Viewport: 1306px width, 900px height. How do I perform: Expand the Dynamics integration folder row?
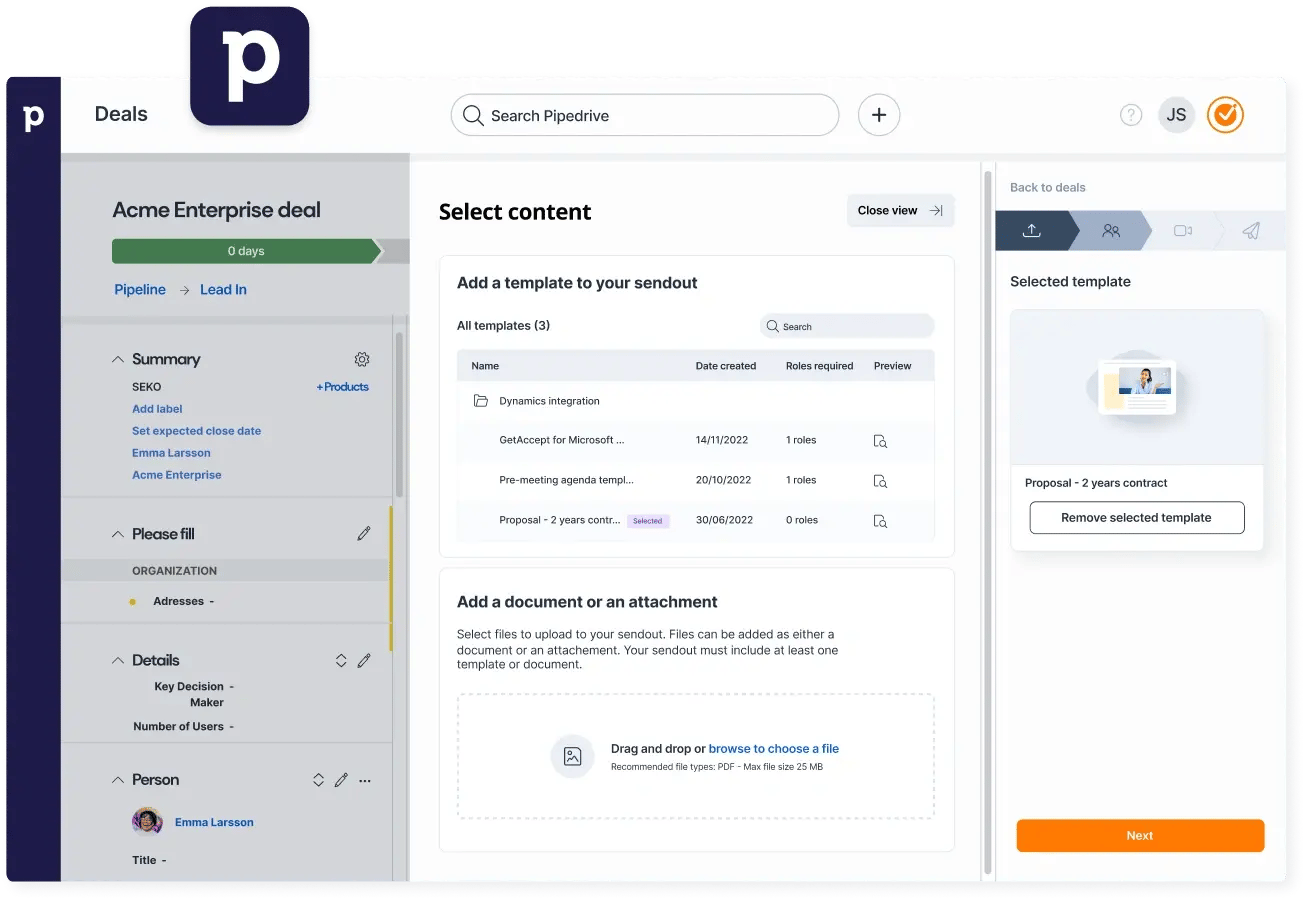[696, 401]
